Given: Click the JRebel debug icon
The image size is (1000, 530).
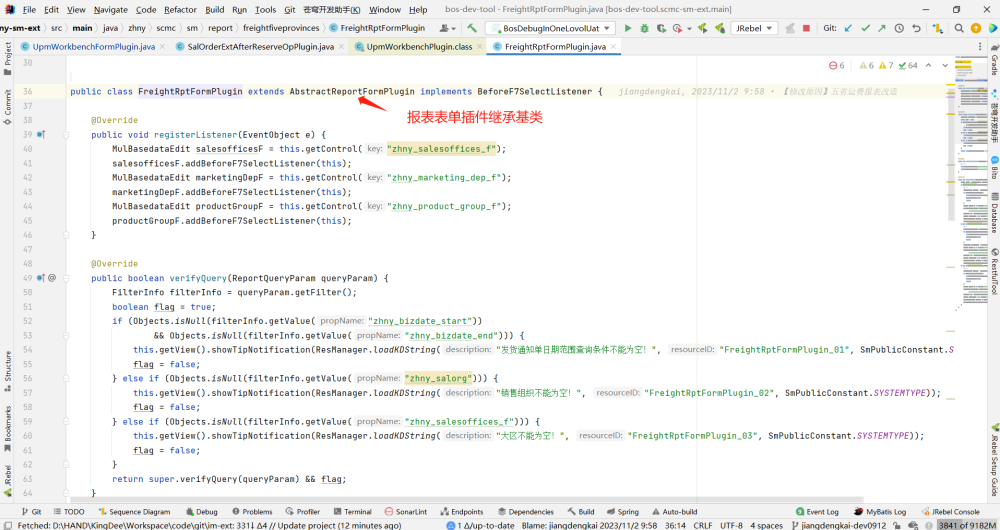Looking at the screenshot, I should click(x=719, y=28).
